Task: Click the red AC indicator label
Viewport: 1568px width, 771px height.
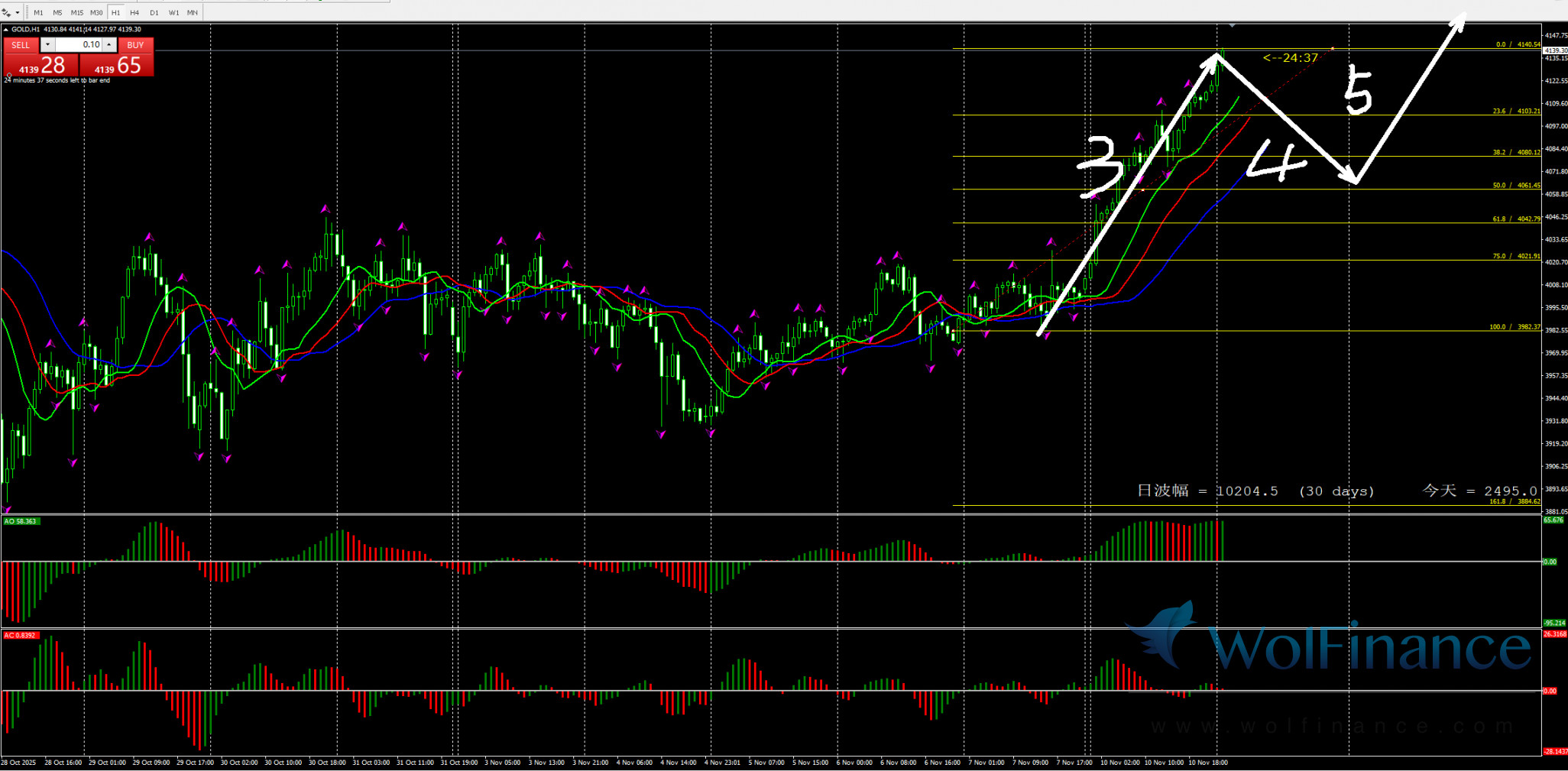Action: 21,635
